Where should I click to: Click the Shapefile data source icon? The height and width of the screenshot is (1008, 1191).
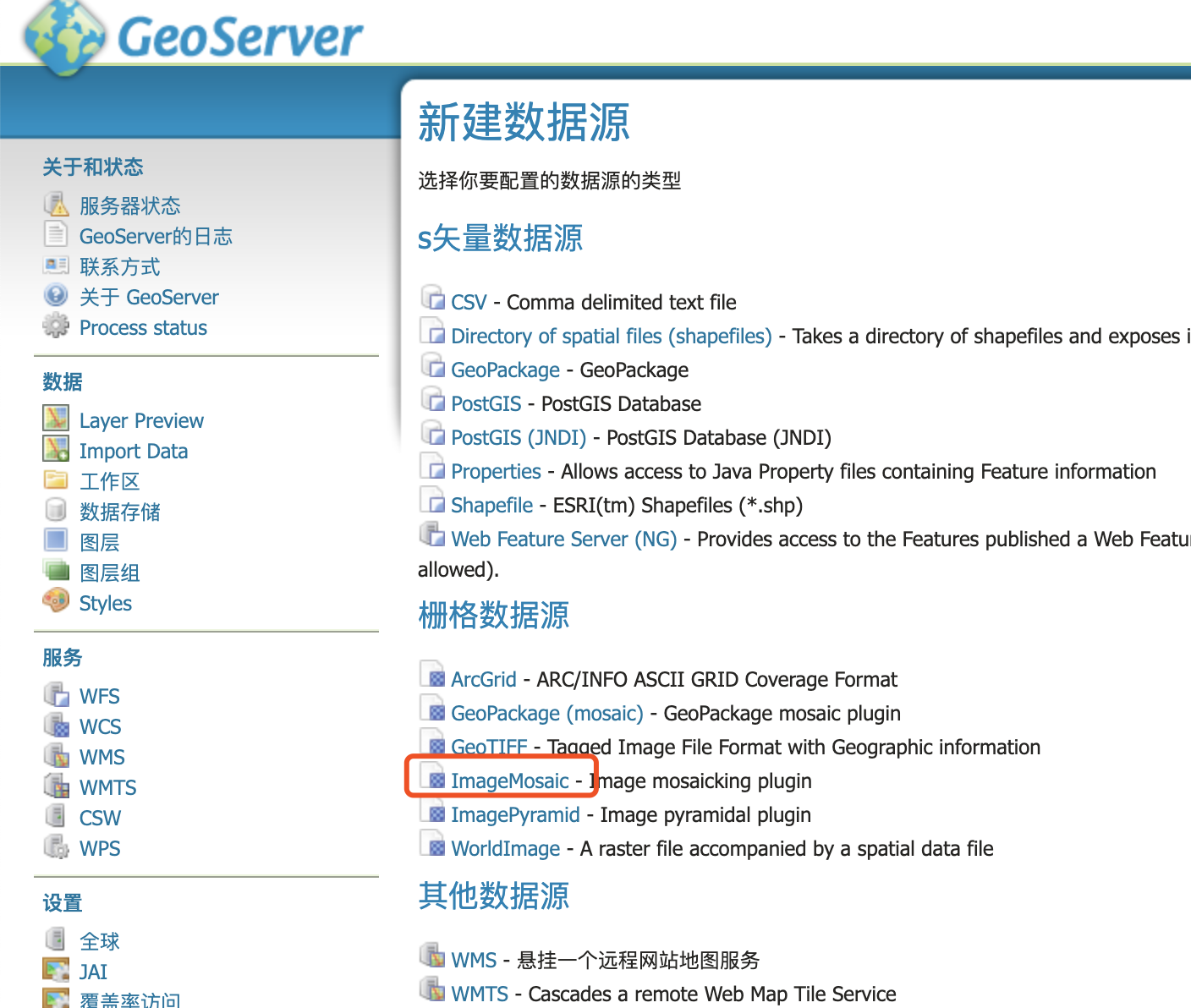pos(431,502)
